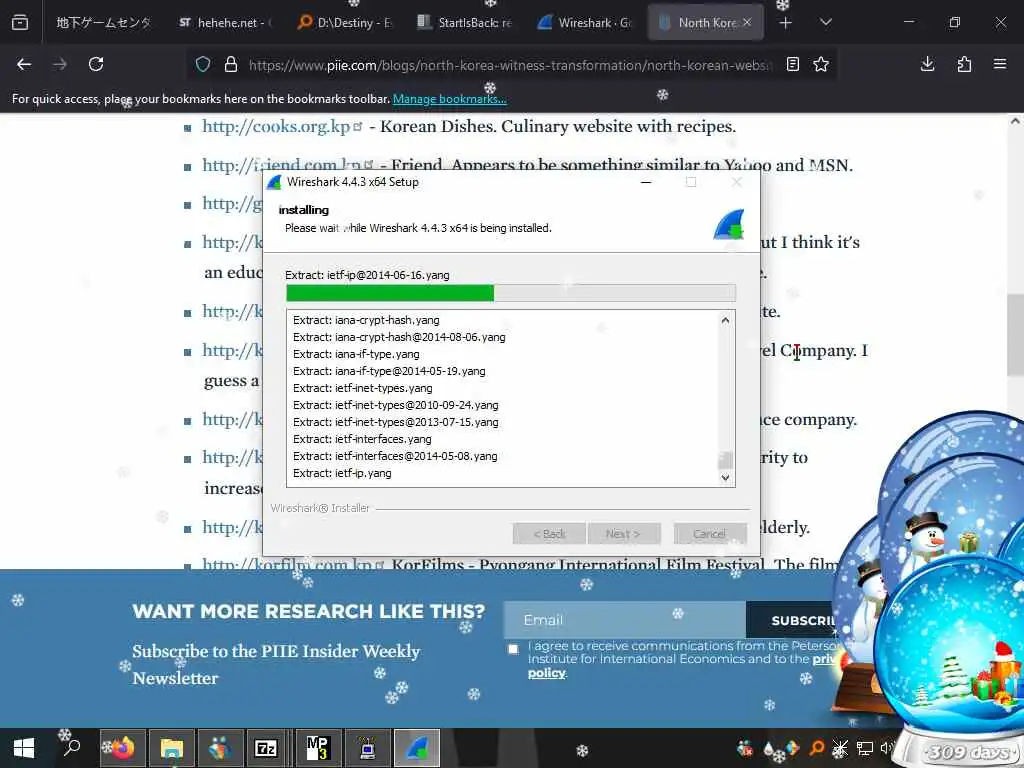The image size is (1024, 768).
Task: Switch to the hehehe.net tab
Action: (x=225, y=23)
